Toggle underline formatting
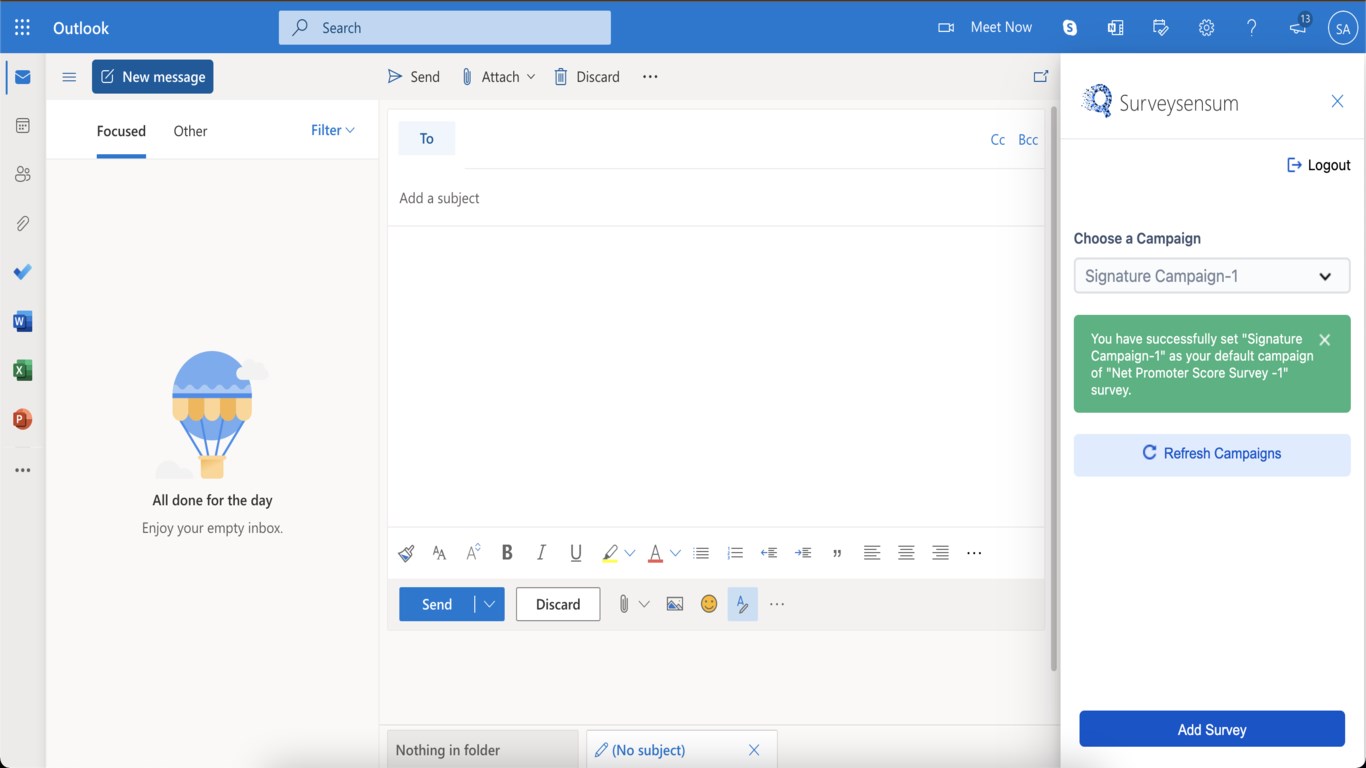The width and height of the screenshot is (1366, 768). point(575,553)
